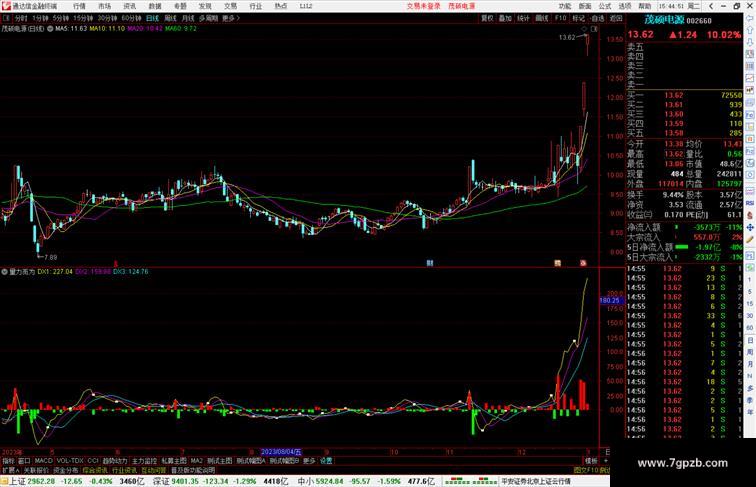
Task: Click the 交易未登录 login link
Action: (423, 6)
